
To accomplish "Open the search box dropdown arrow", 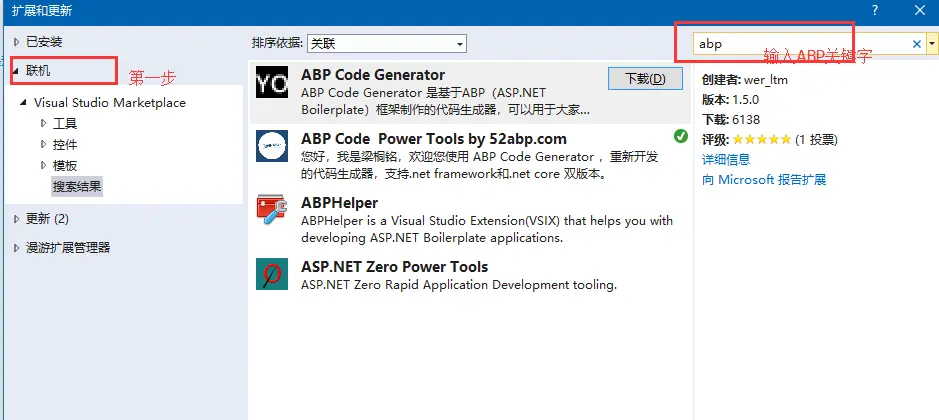I will pyautogui.click(x=932, y=44).
